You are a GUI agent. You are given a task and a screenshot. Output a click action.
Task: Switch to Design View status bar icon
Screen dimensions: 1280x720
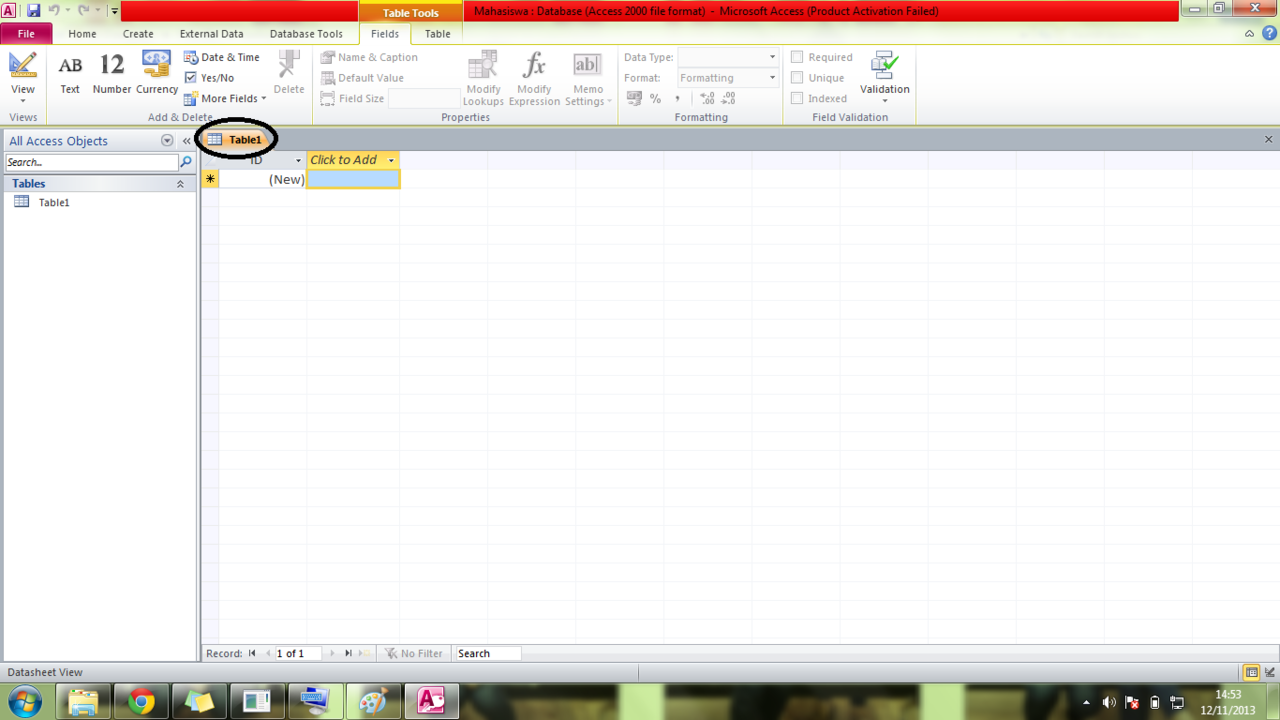tap(1270, 673)
